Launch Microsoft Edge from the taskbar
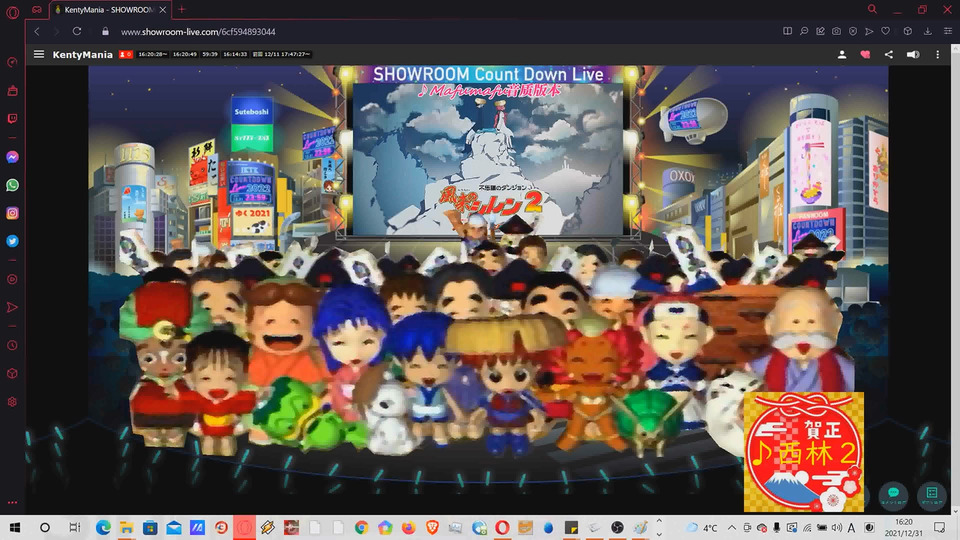 (103, 527)
